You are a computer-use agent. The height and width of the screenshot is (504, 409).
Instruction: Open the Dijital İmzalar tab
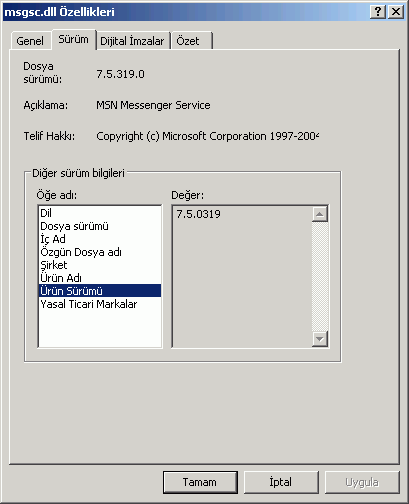pos(132,41)
